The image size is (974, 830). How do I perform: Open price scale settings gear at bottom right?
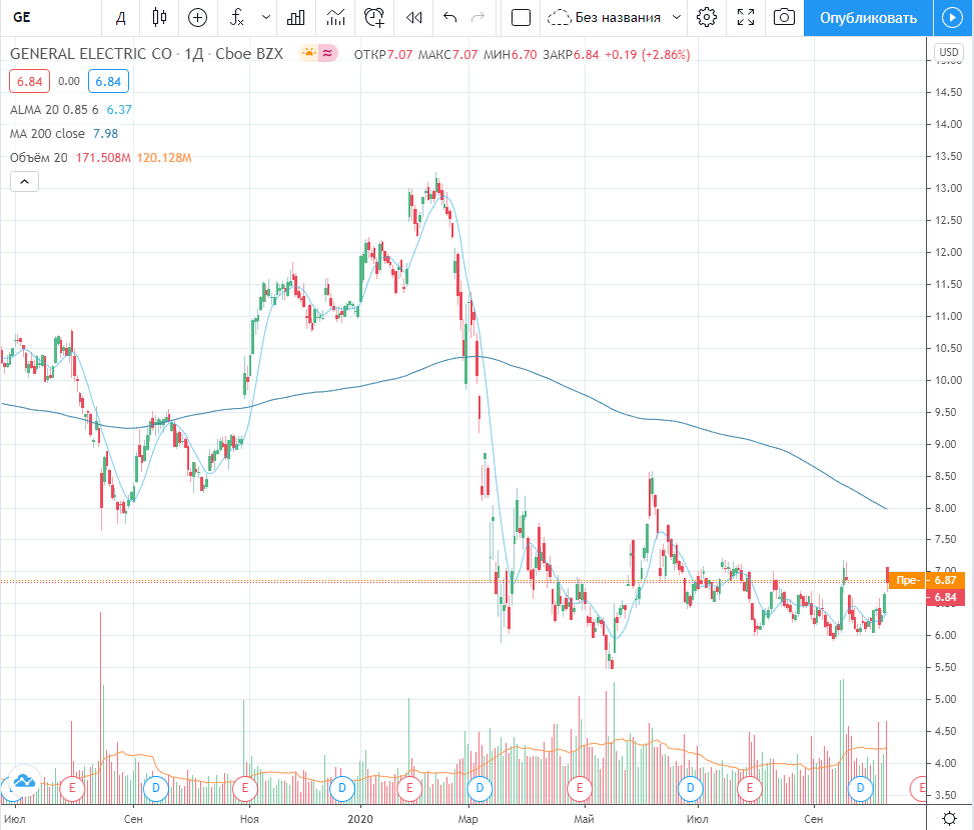pyautogui.click(x=950, y=818)
